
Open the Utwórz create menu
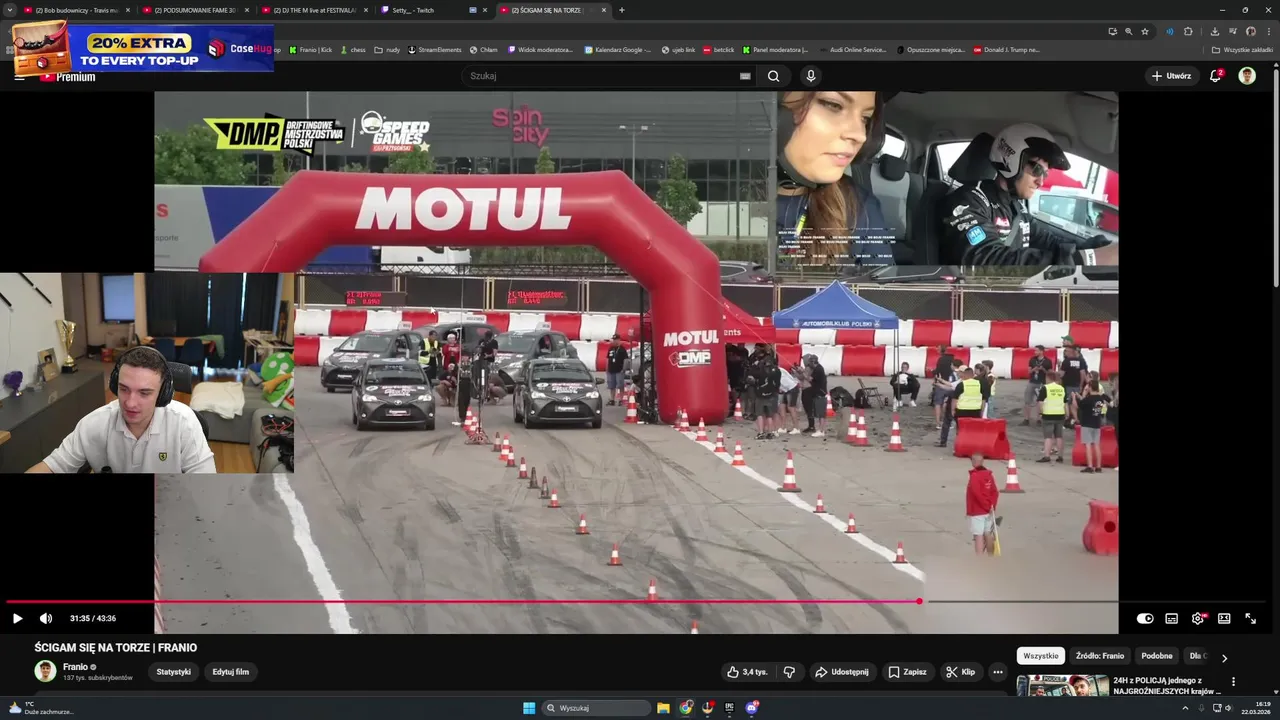pyautogui.click(x=1171, y=76)
